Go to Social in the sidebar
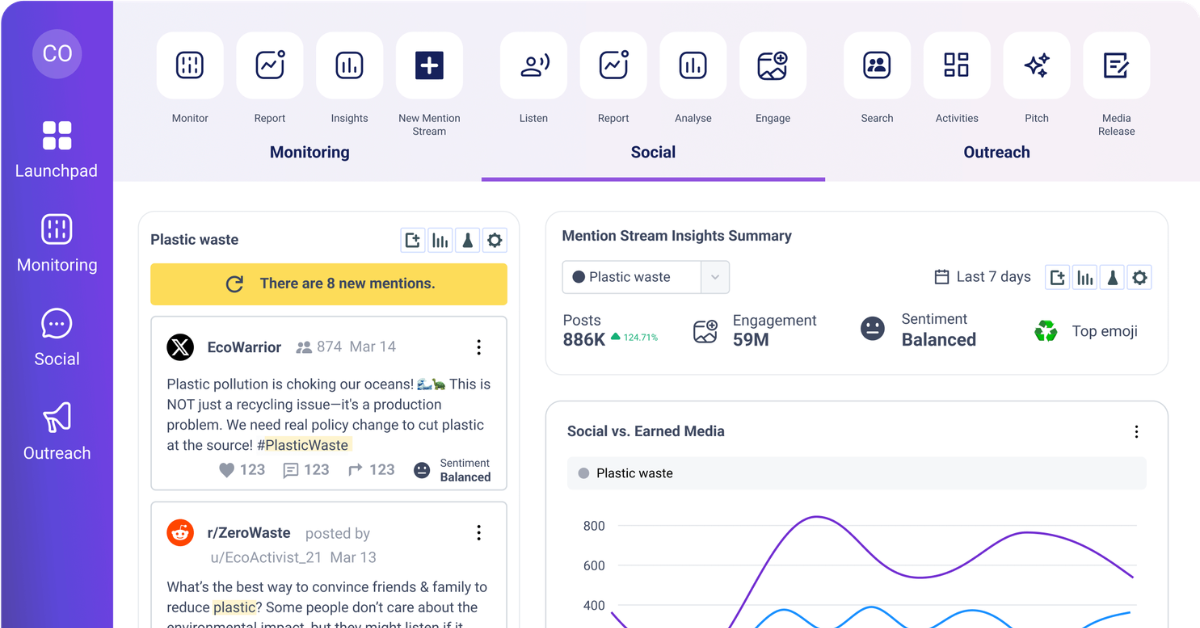1200x628 pixels. (57, 338)
